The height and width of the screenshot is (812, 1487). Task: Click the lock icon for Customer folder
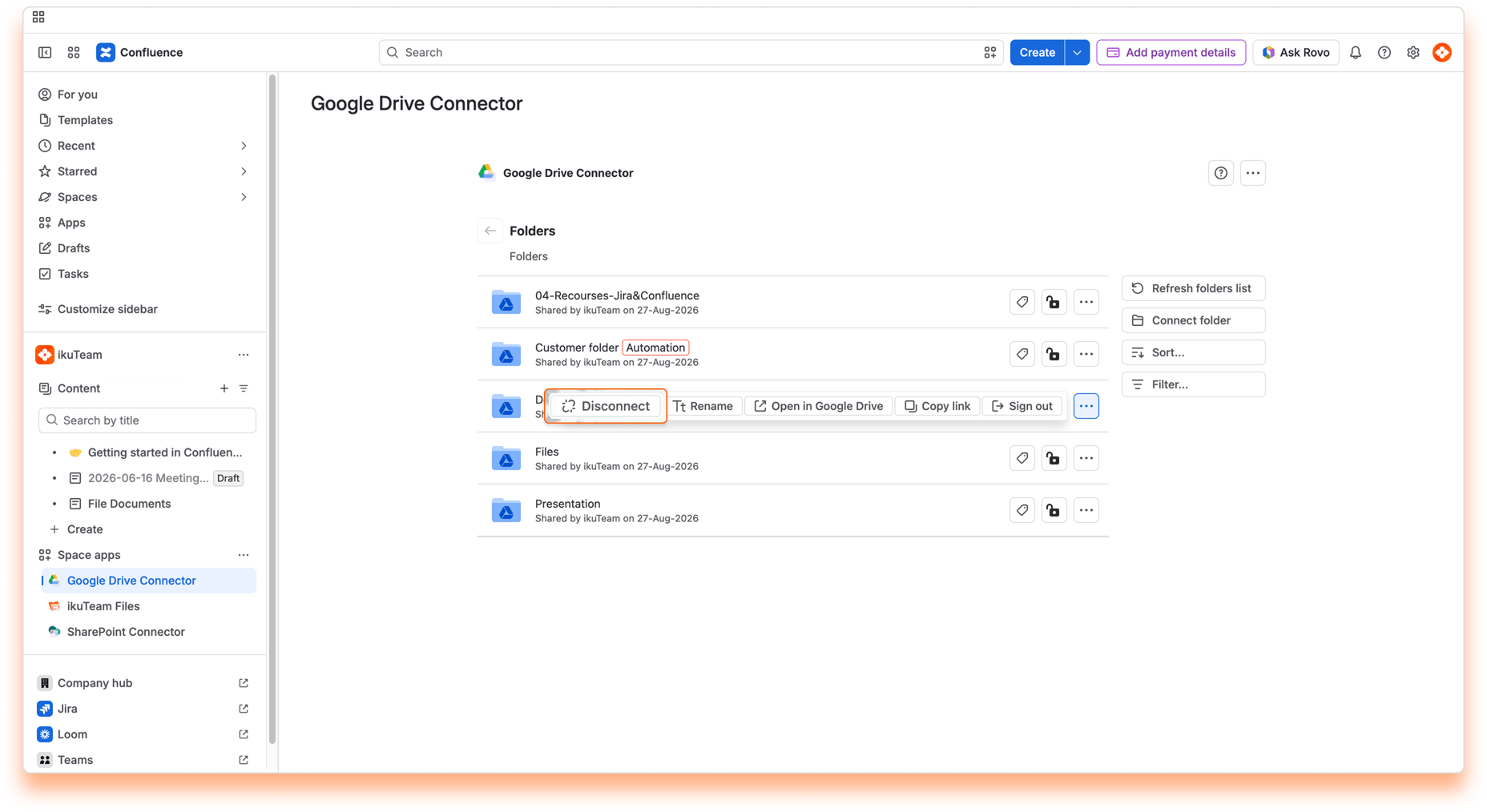click(x=1054, y=354)
